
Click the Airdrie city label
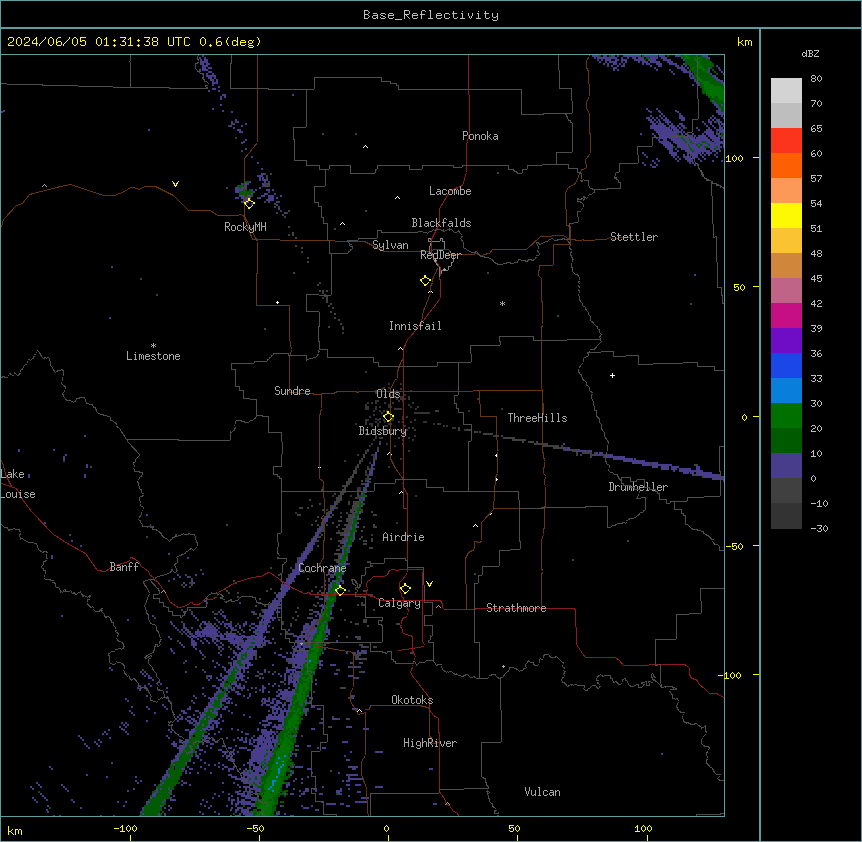tap(404, 537)
